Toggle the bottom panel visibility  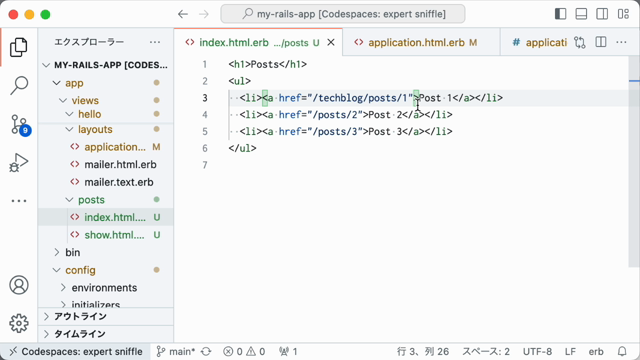[581, 14]
